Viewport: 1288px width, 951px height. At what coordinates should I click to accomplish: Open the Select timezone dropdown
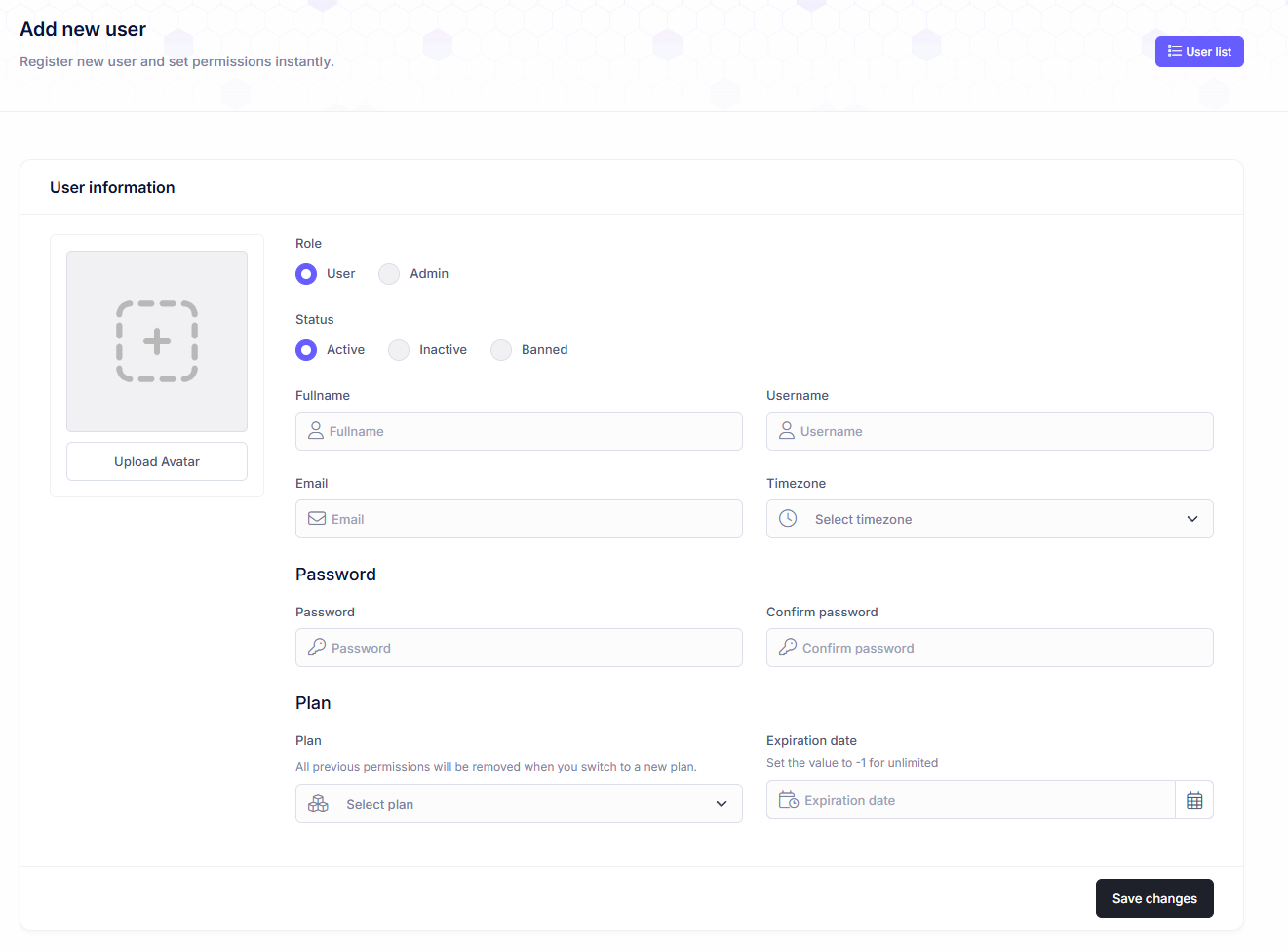[989, 519]
